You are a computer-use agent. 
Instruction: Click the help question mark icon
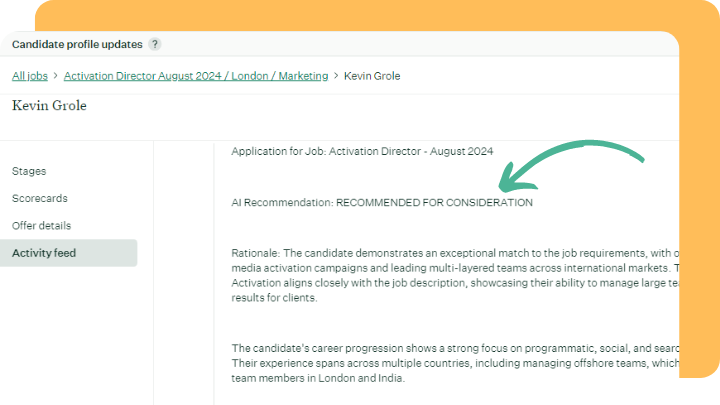[x=155, y=44]
